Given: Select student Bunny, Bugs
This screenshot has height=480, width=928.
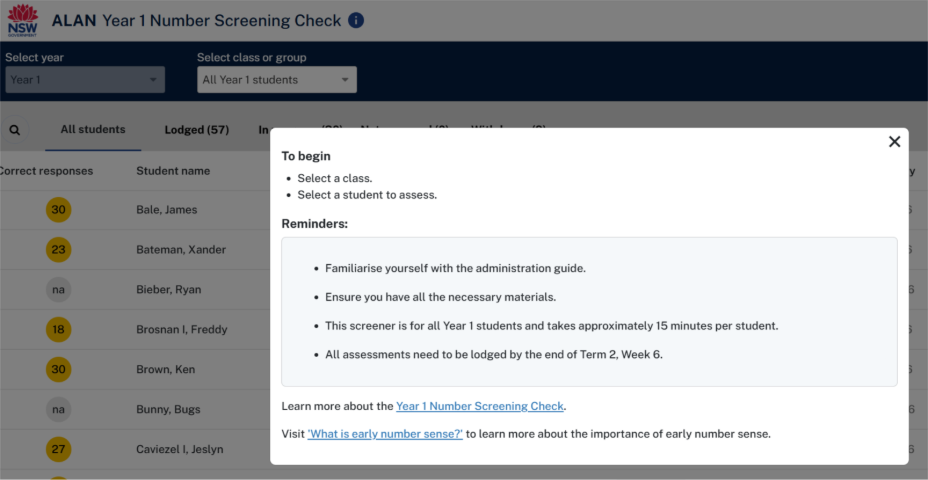Looking at the screenshot, I should click(168, 409).
